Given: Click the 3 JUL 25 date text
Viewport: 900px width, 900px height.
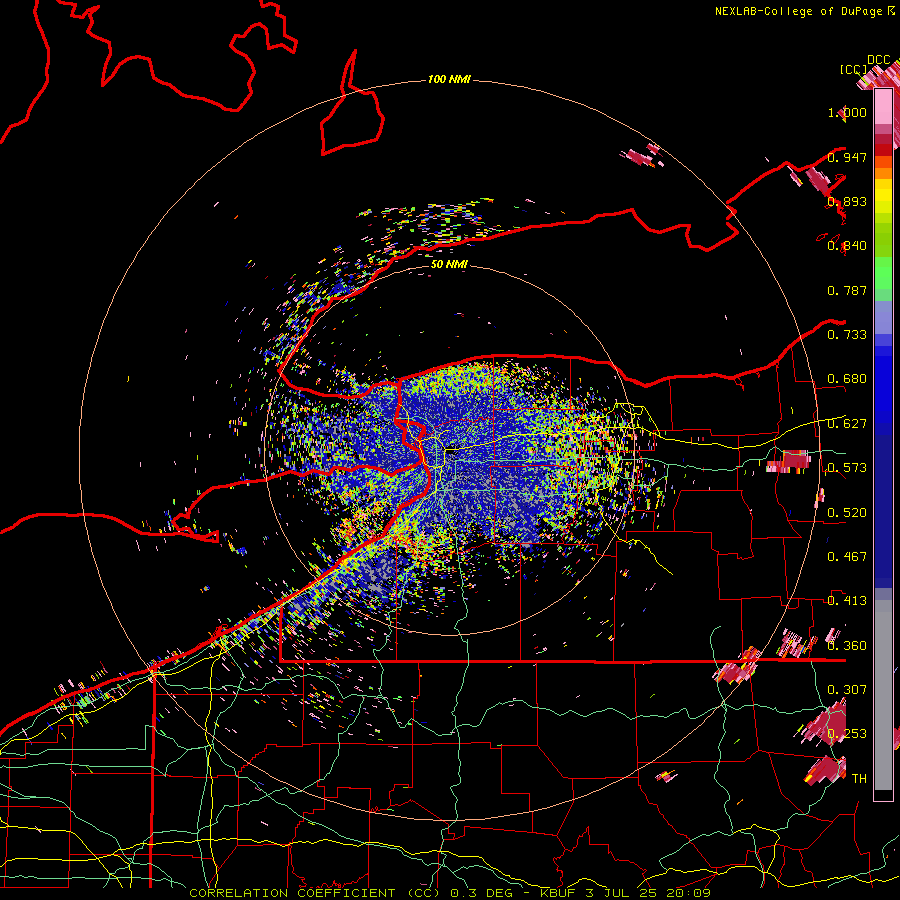Looking at the screenshot, I should pos(622,893).
